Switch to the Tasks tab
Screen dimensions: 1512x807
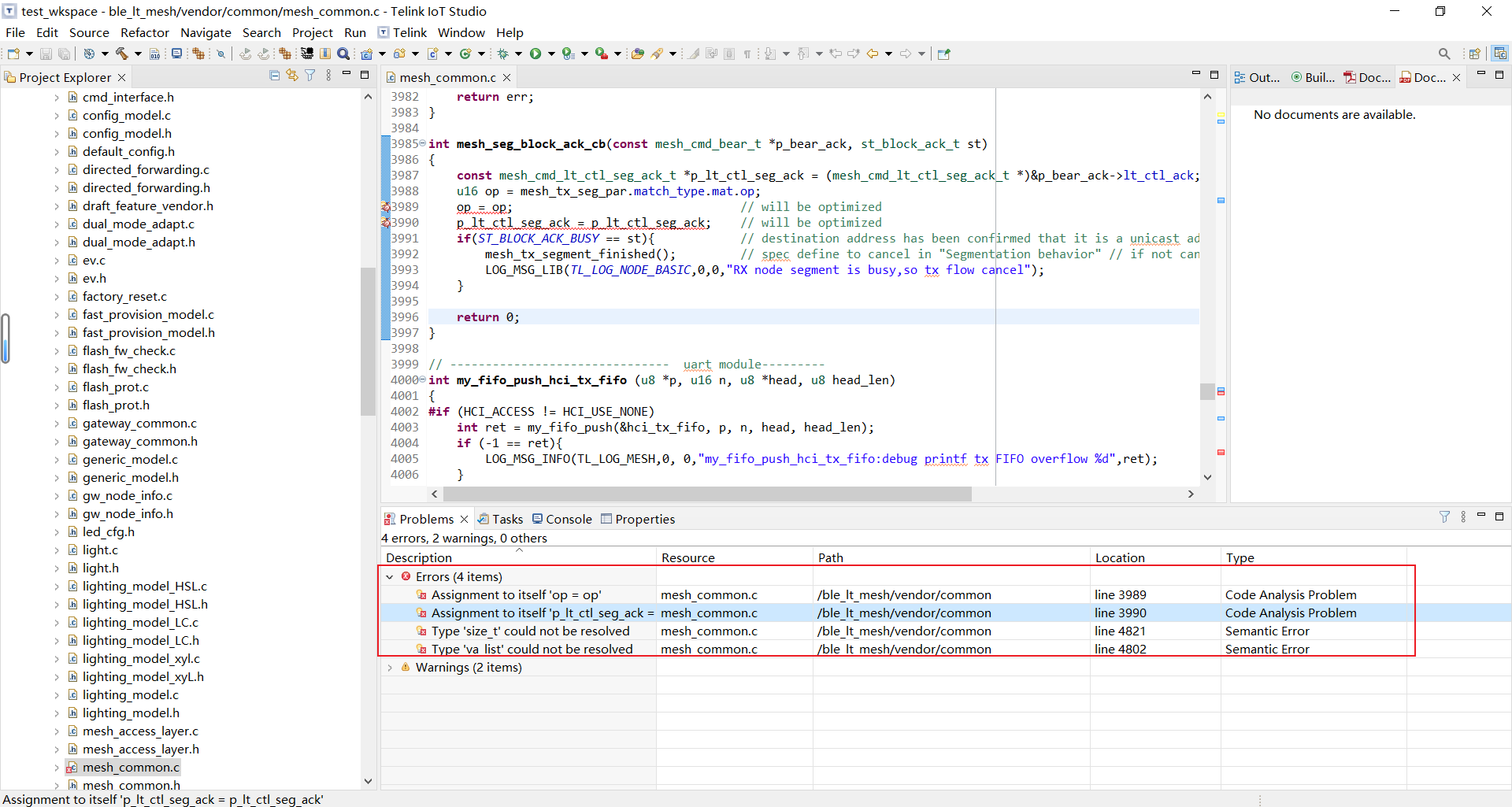[x=500, y=519]
